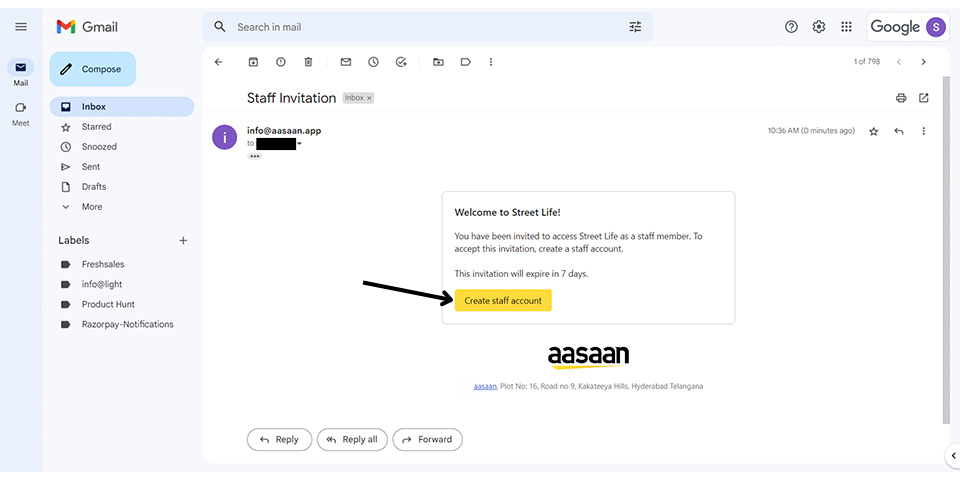Open the Mail section in side rail

pos(21,73)
